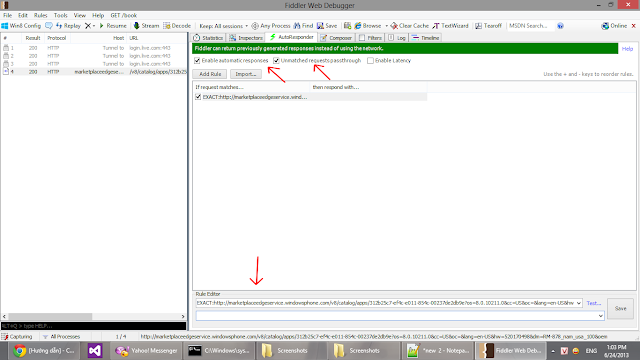Replay the selected session

click(68, 26)
